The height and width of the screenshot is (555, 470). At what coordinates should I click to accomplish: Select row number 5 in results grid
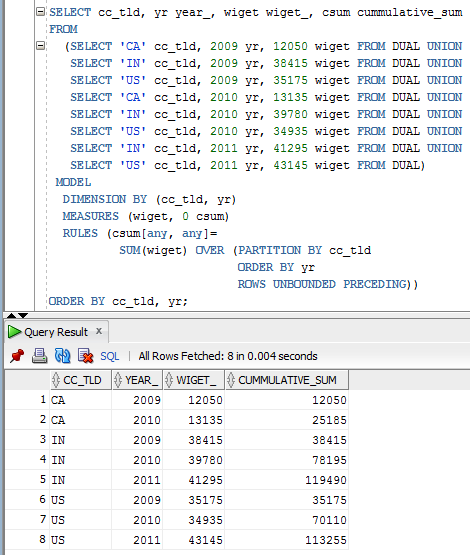pos(27,480)
